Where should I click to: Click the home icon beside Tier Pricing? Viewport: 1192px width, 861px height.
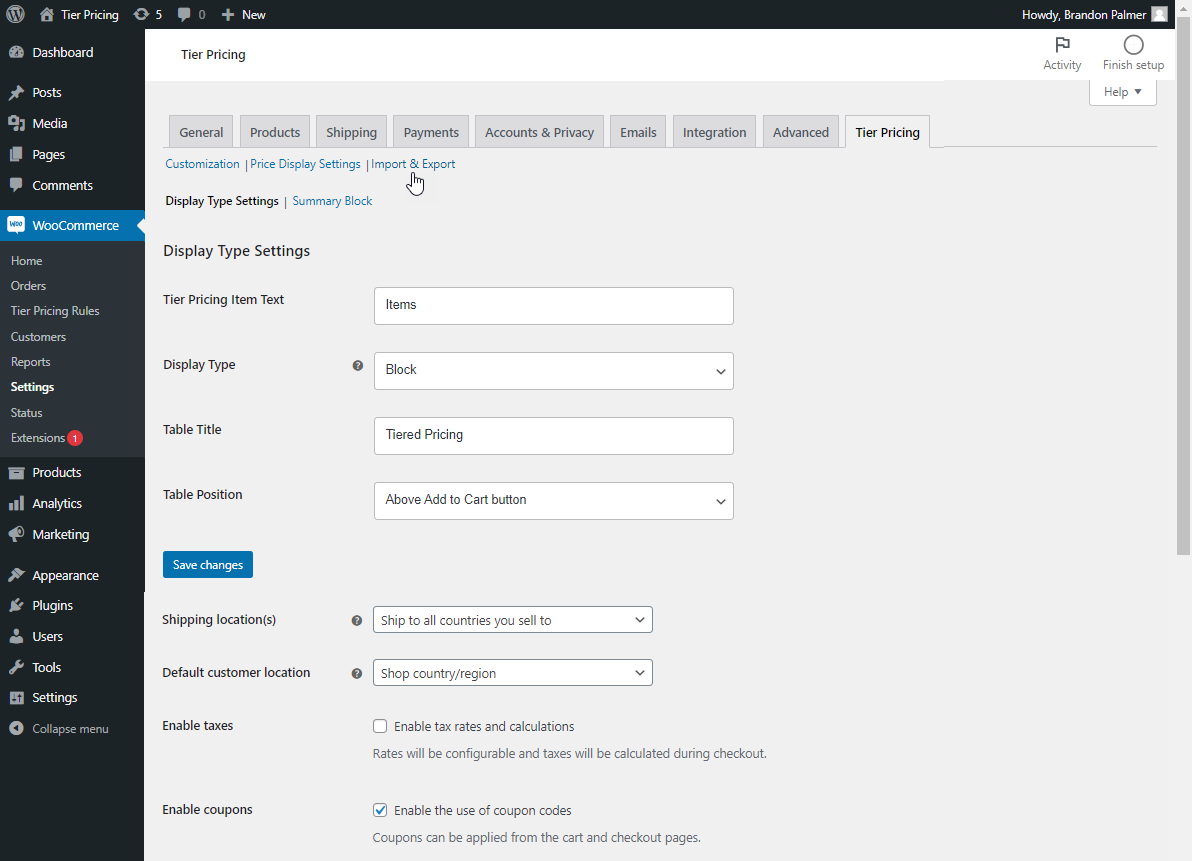[47, 14]
